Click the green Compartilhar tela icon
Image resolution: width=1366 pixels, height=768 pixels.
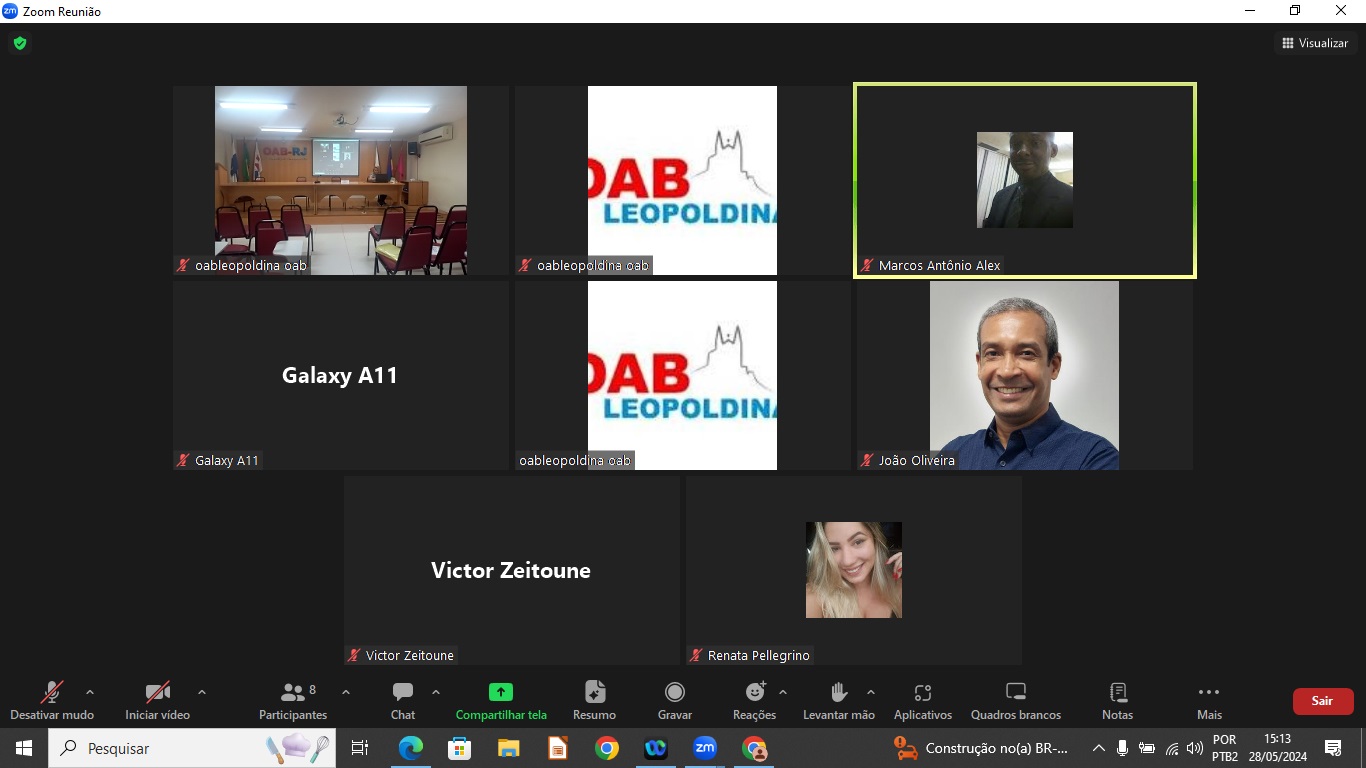[x=501, y=692]
